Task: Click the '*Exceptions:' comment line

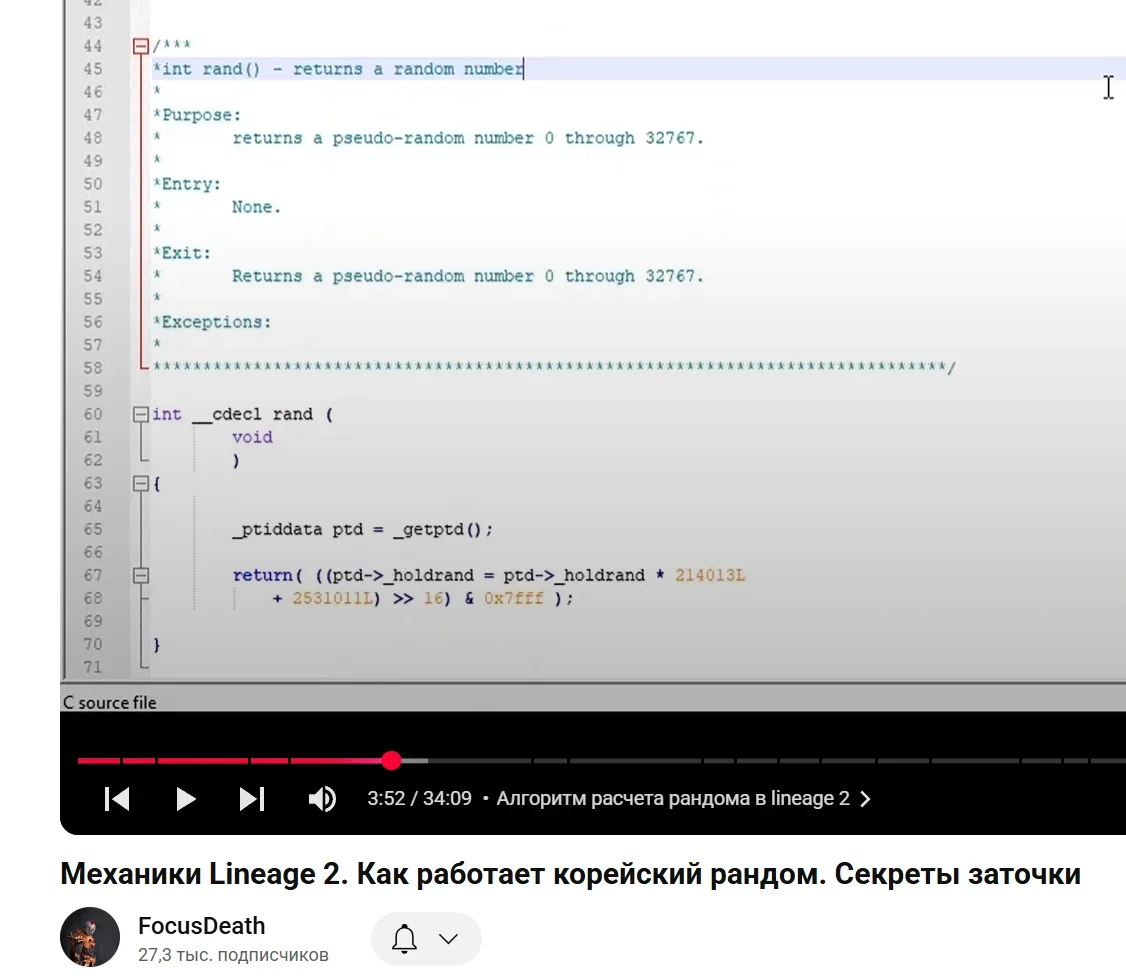Action: tap(212, 322)
